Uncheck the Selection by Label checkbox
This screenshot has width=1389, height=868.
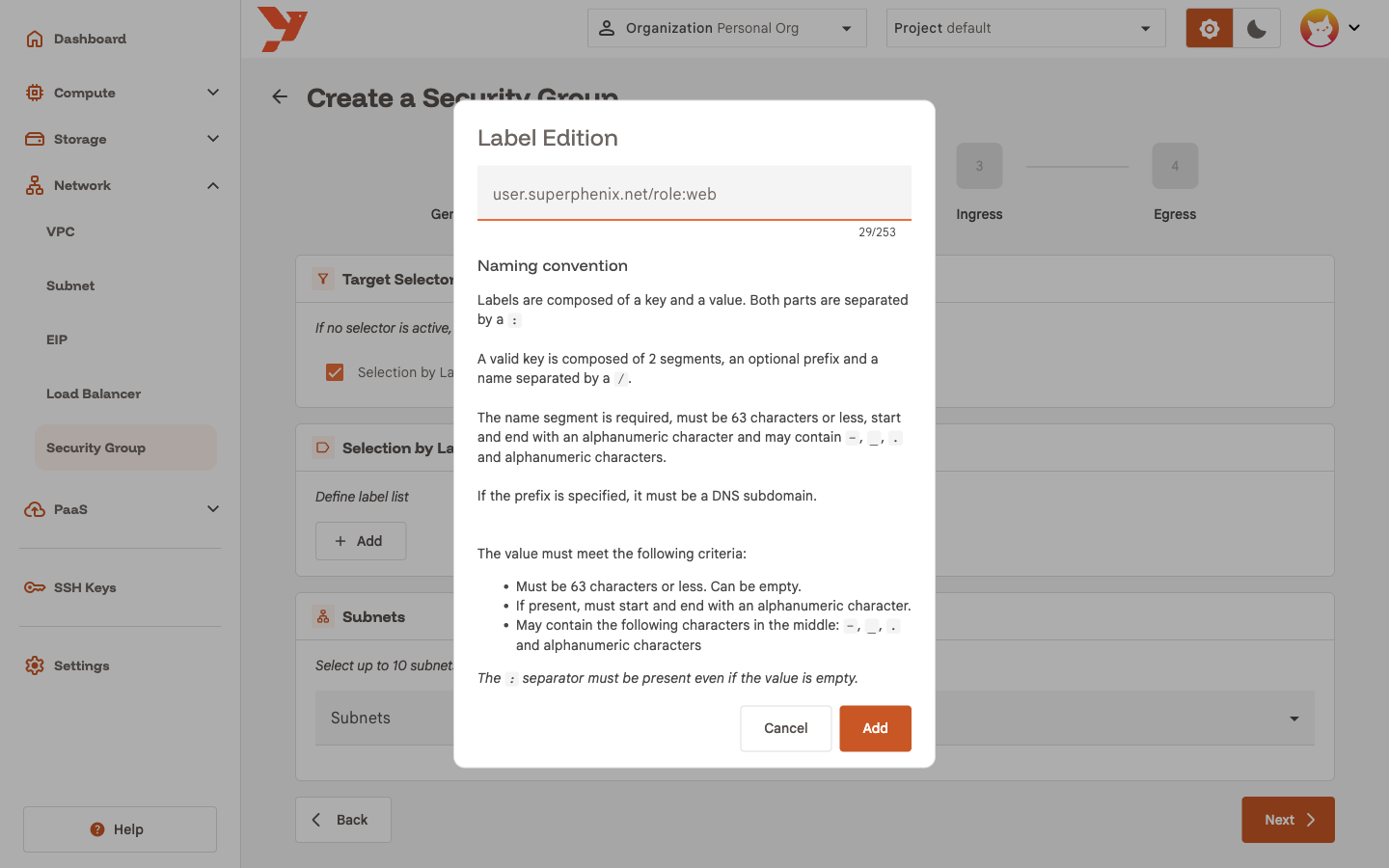click(335, 372)
